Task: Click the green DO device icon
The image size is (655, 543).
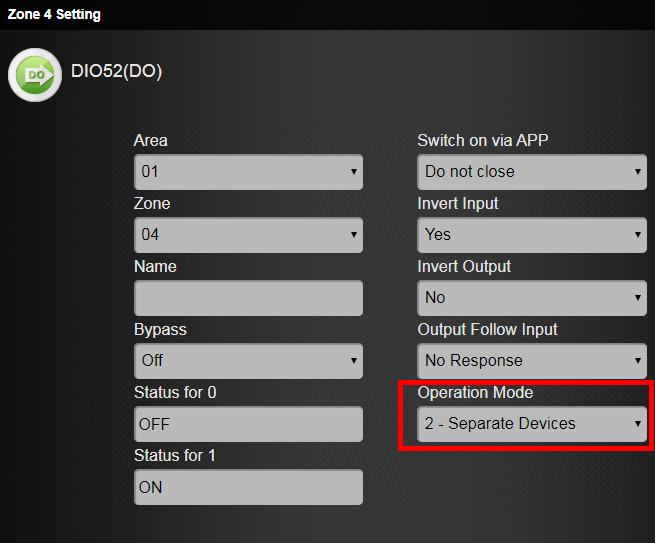Action: (35, 74)
